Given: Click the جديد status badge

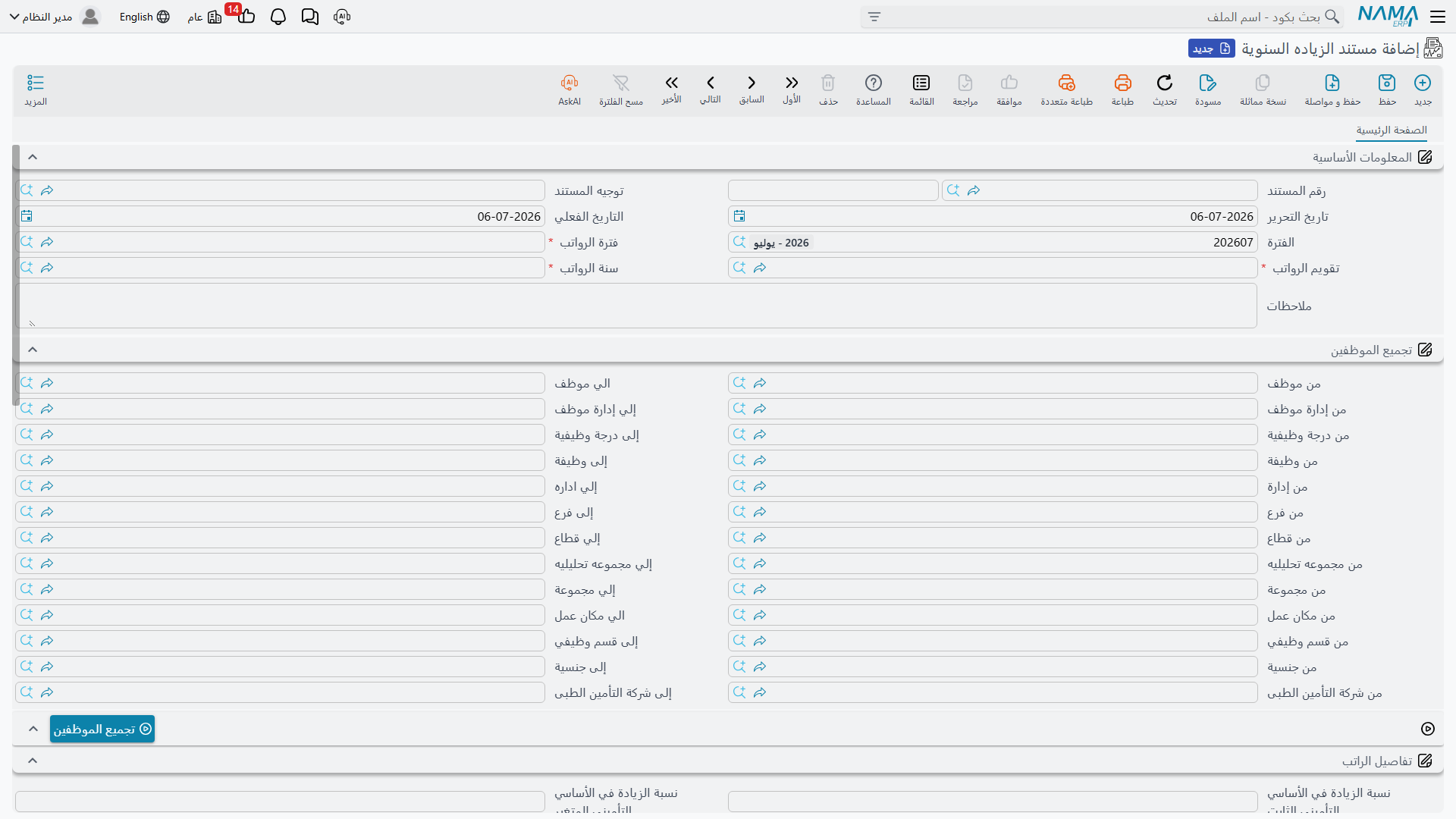Looking at the screenshot, I should pos(1212,49).
